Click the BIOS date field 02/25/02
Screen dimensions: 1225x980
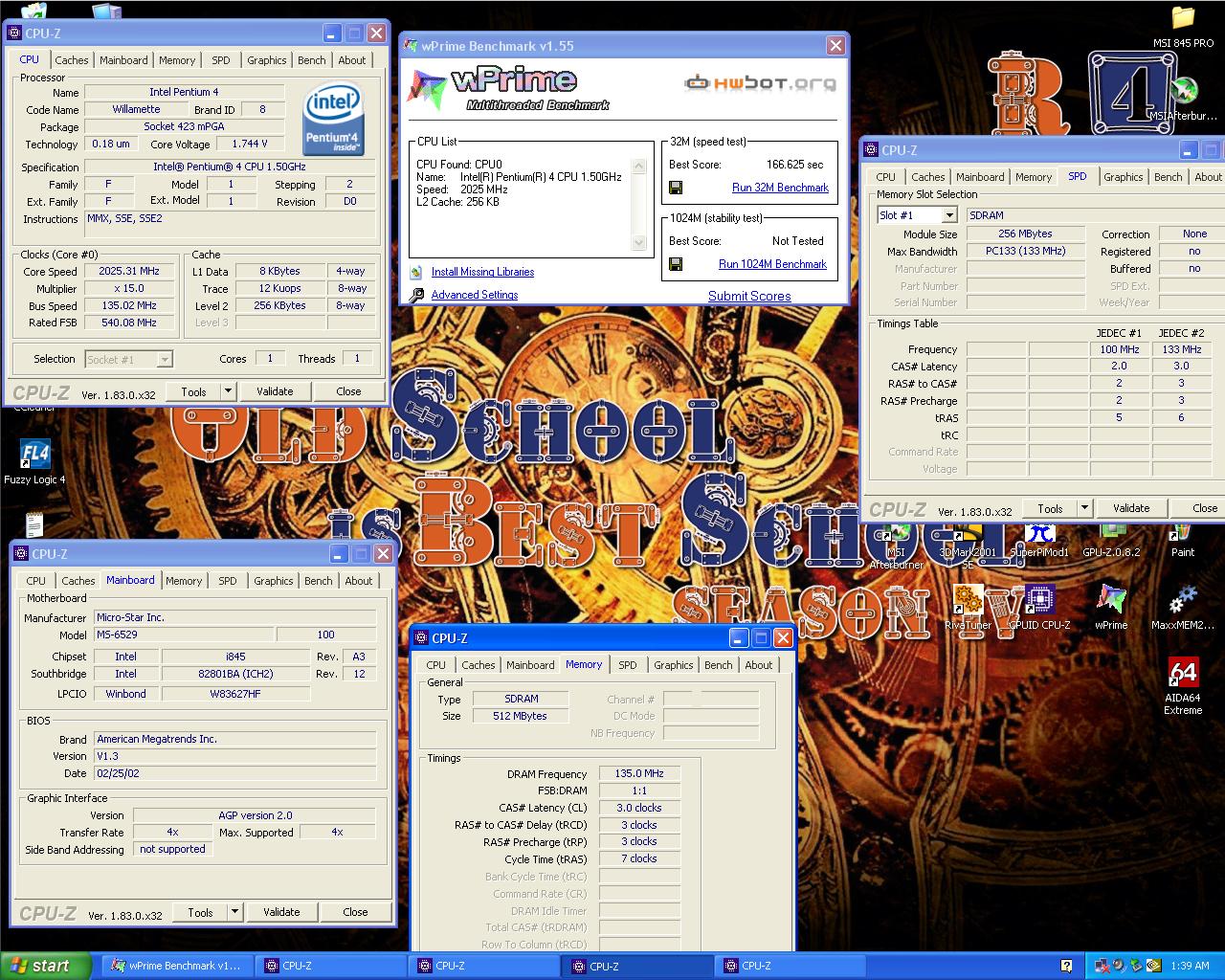pos(234,773)
